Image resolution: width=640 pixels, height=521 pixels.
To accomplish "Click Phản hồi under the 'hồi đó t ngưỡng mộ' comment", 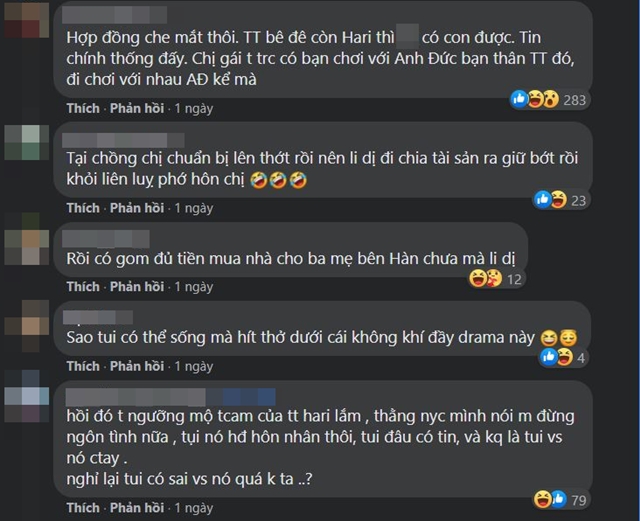I will pyautogui.click(x=137, y=508).
